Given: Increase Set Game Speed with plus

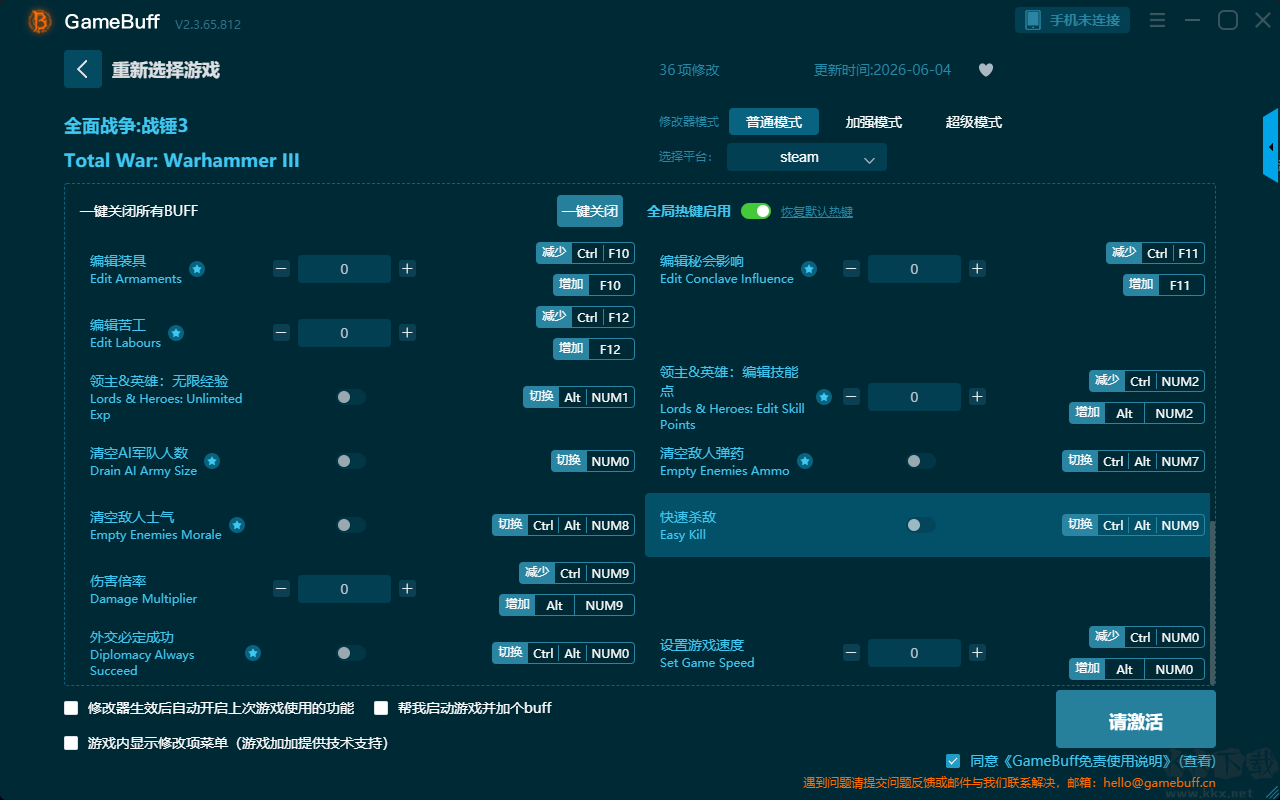Looking at the screenshot, I should [977, 653].
